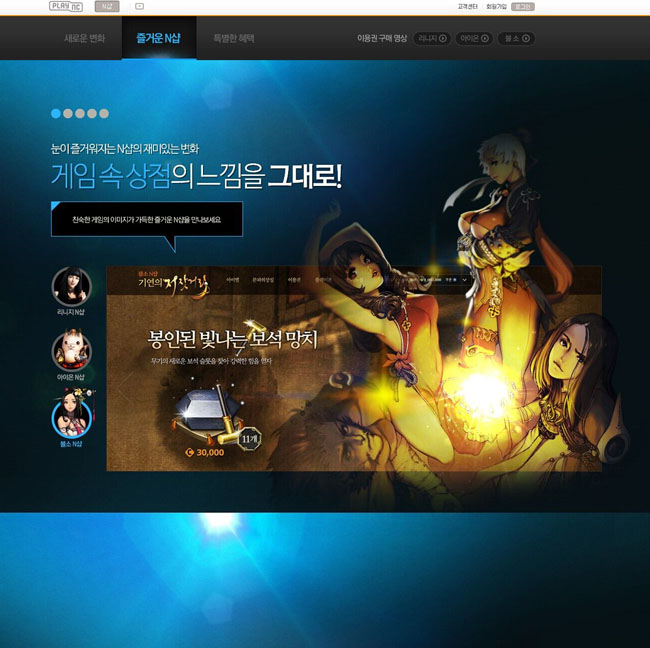Open 회원가입 link in top bar
Screen dimensions: 650x648
point(496,7)
